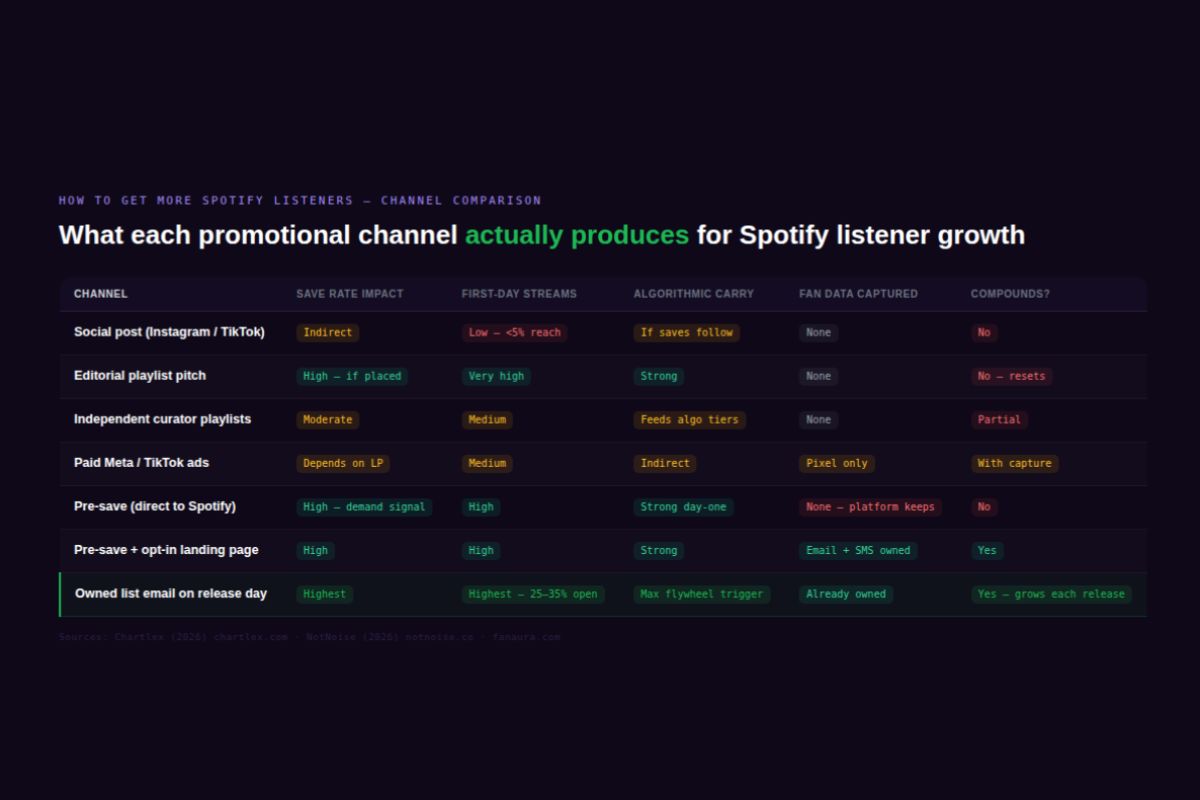Click the 'None – platform keeps' badge
Image resolution: width=1200 pixels, height=800 pixels.
pyautogui.click(x=870, y=507)
